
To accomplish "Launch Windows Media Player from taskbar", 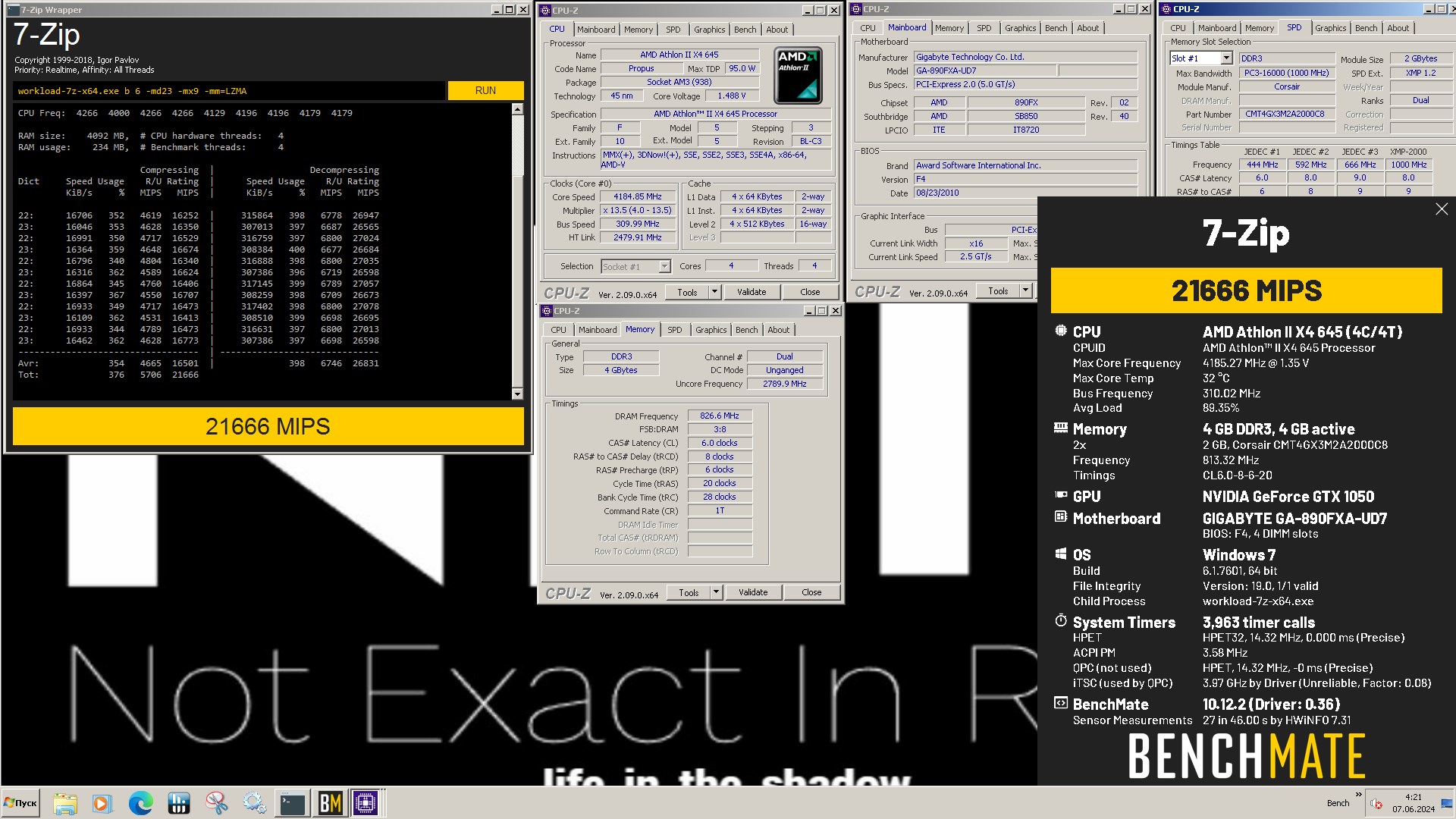I will 102,803.
